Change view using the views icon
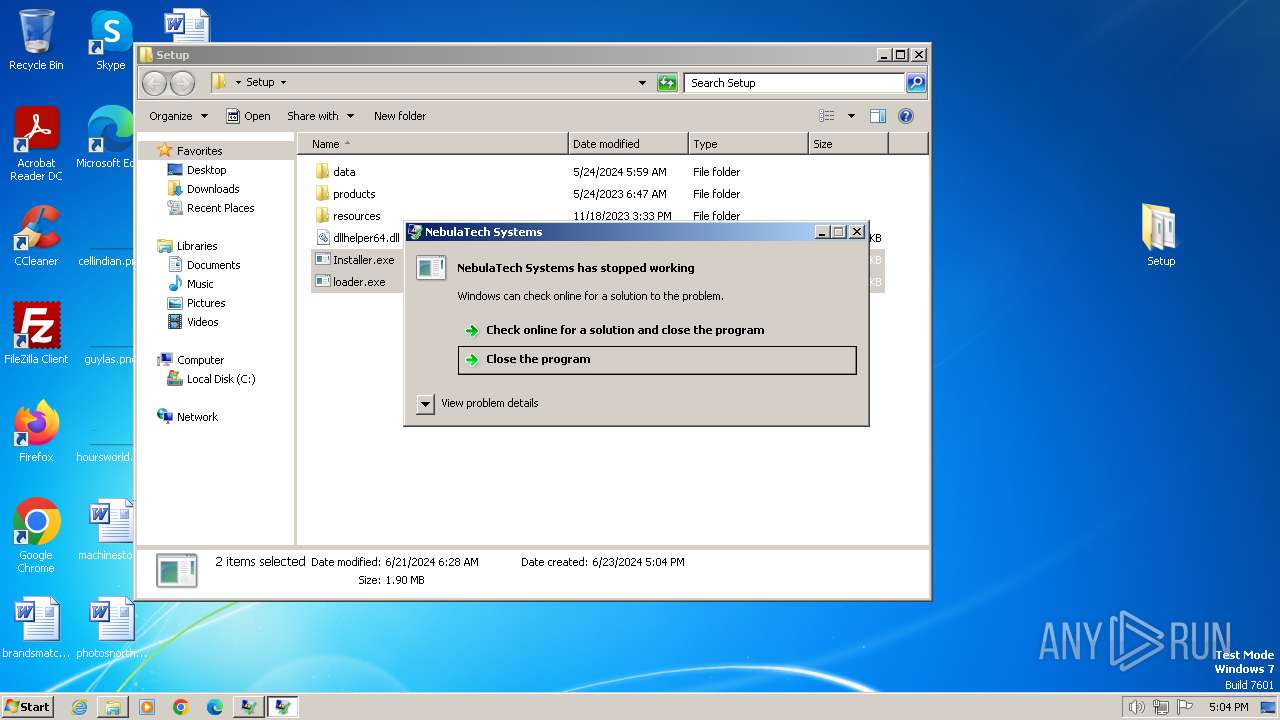Screen dimensions: 1280x720 [827, 116]
